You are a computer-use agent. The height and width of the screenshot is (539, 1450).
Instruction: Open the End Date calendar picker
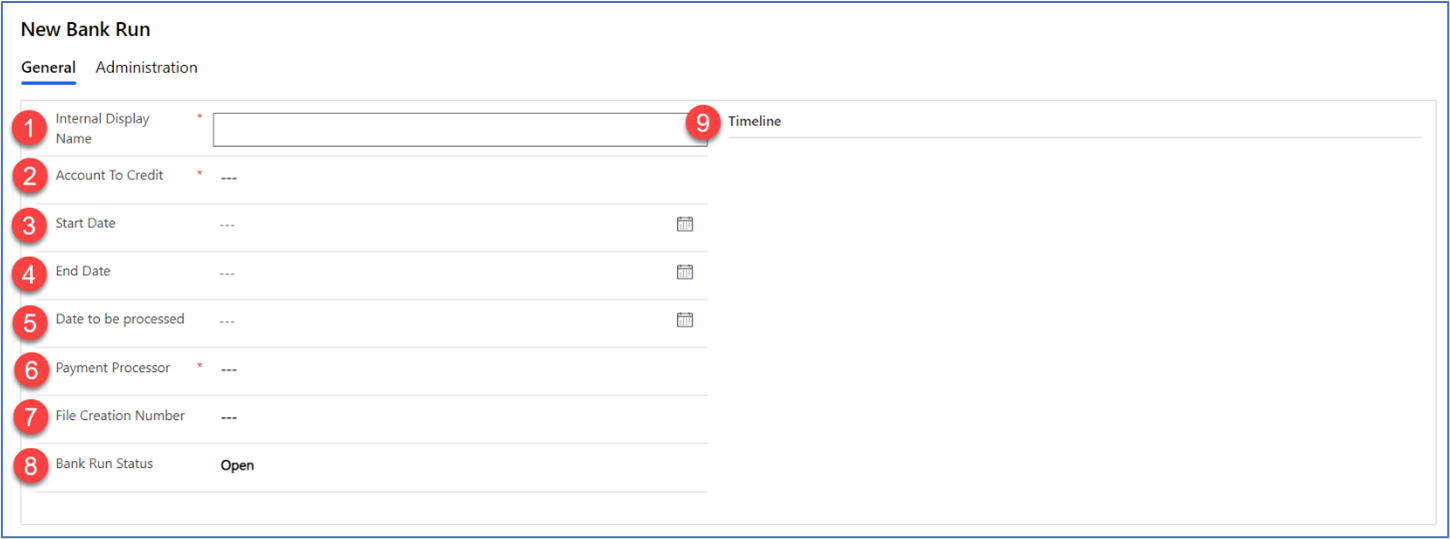(x=685, y=272)
